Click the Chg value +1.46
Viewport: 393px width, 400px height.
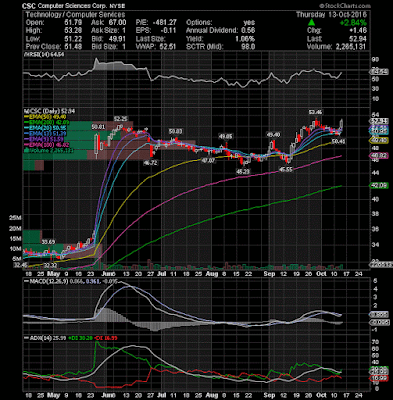tap(357, 31)
